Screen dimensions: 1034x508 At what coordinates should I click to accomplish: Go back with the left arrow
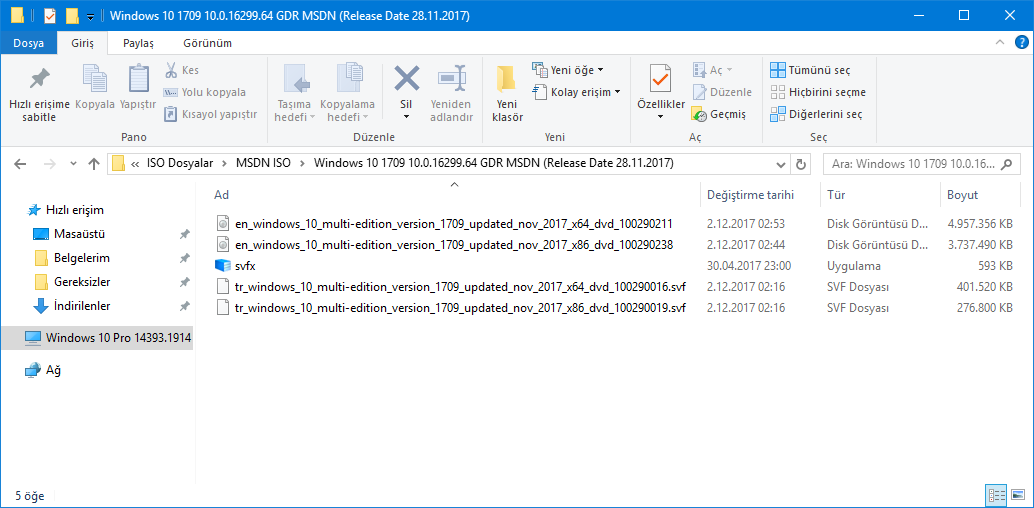click(20, 164)
